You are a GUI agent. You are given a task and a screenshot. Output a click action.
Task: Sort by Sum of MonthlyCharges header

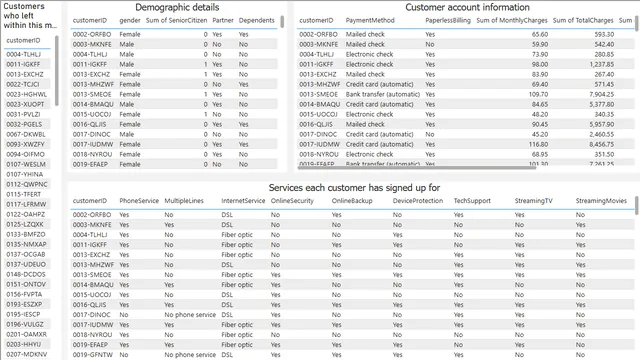tap(512, 20)
